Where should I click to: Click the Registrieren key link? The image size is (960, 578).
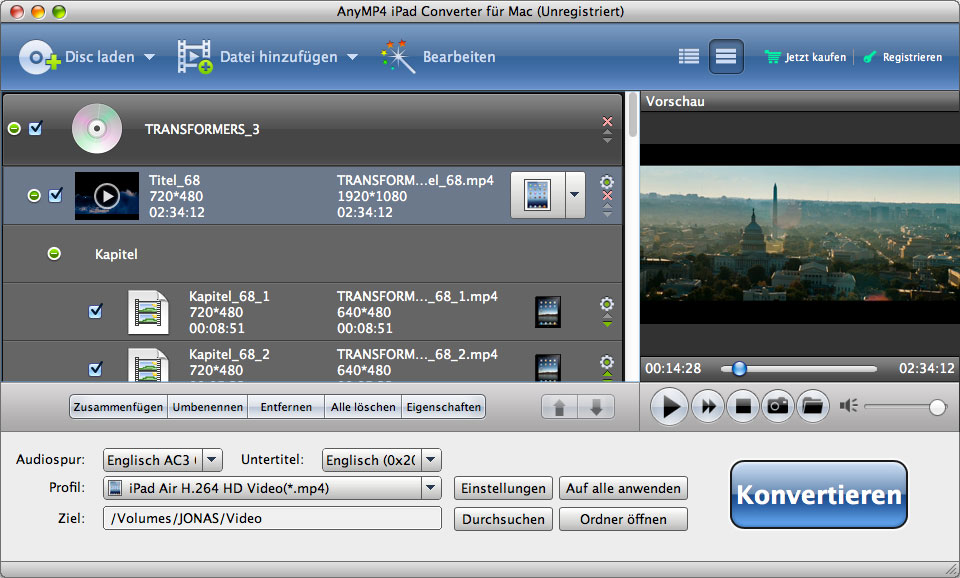pyautogui.click(x=902, y=57)
